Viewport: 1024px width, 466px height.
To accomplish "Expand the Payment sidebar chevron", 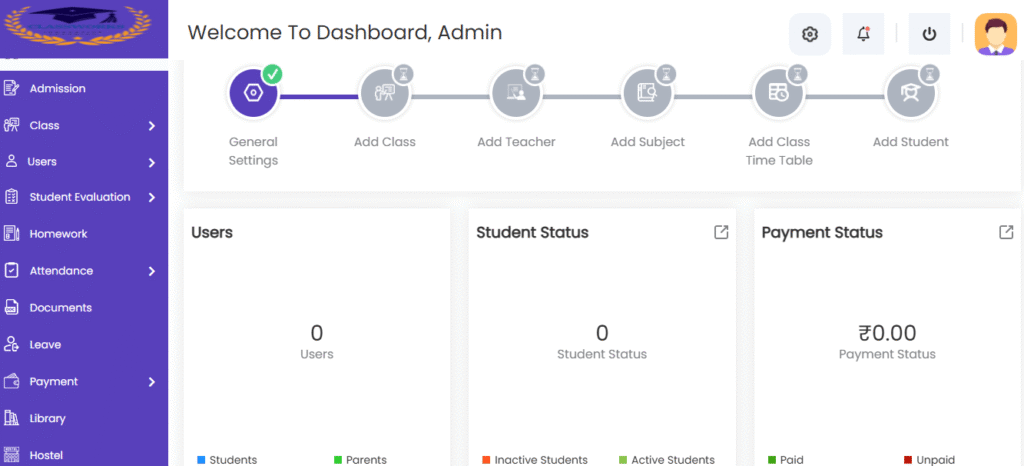I will [x=152, y=382].
